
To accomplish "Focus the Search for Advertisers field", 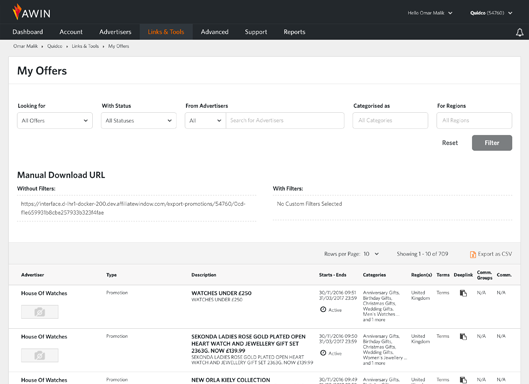I will click(x=285, y=120).
